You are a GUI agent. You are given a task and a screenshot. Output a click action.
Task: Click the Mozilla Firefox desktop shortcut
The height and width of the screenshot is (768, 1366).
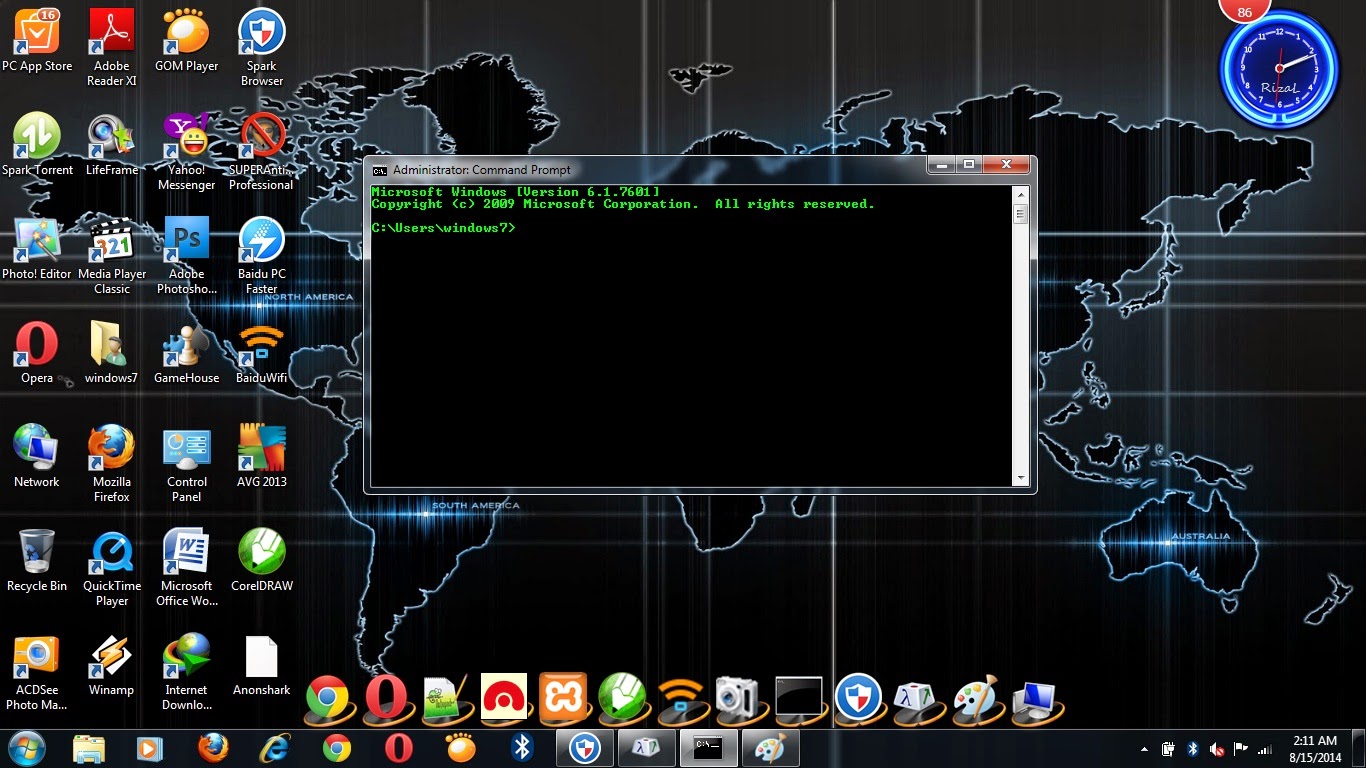pos(112,463)
